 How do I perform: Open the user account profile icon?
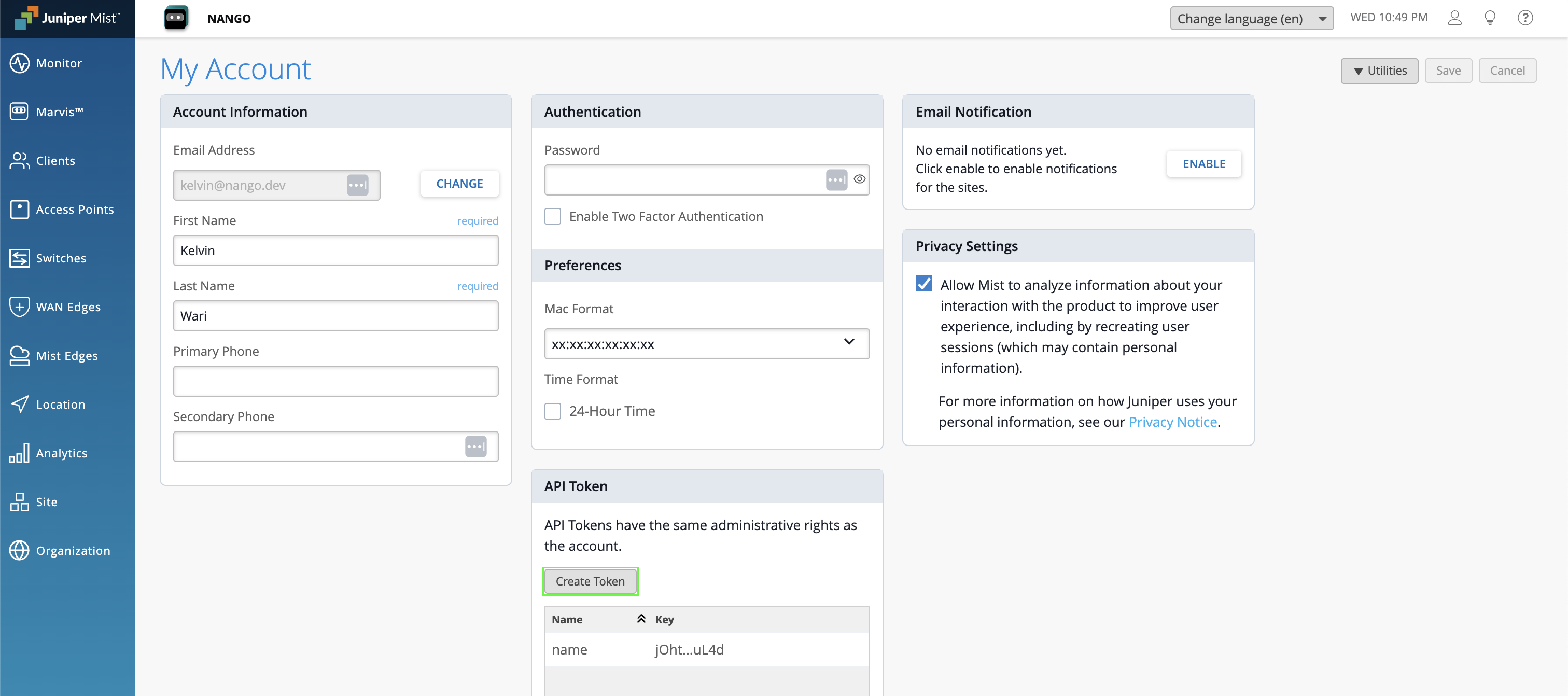click(x=1454, y=18)
